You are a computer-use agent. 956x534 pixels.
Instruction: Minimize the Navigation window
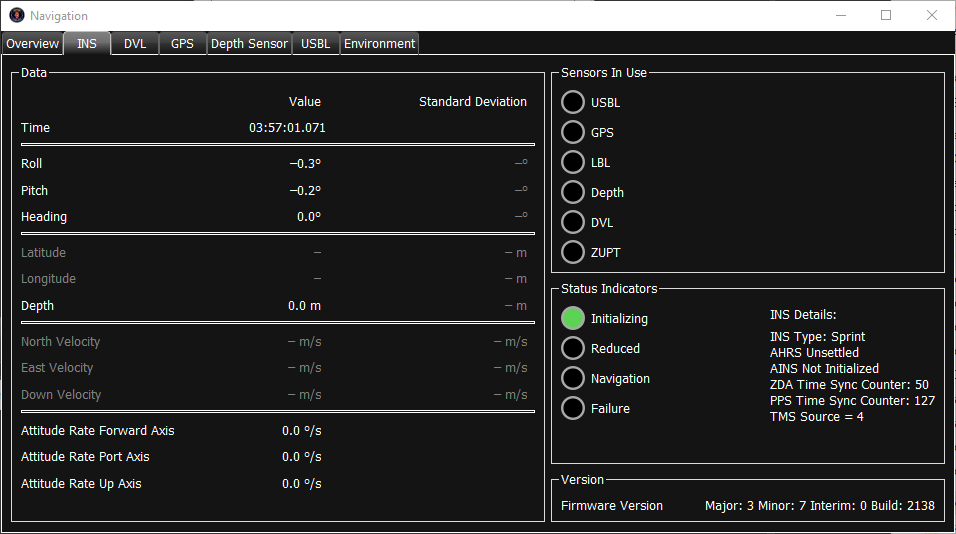[x=840, y=16]
